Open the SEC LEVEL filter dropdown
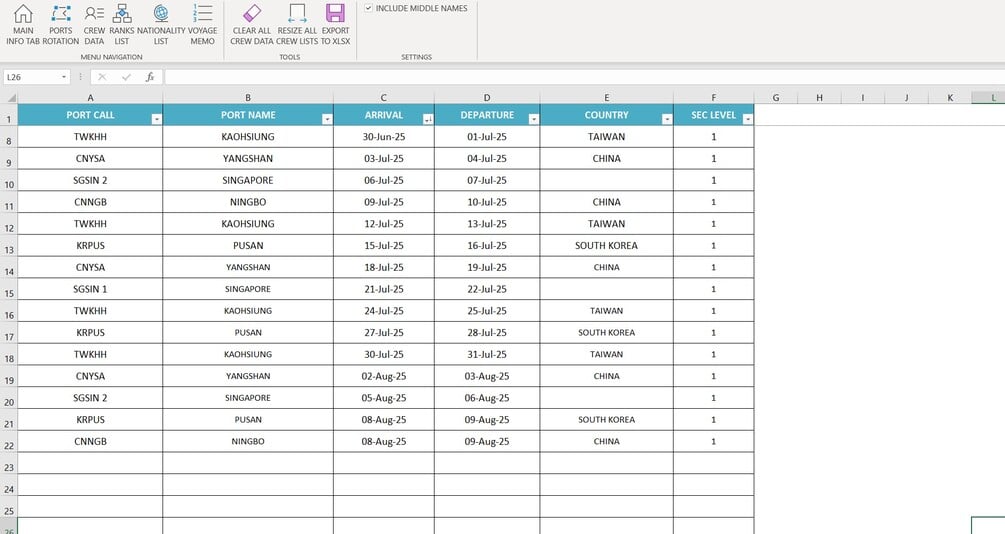Viewport: 1005px width, 534px height. click(747, 119)
